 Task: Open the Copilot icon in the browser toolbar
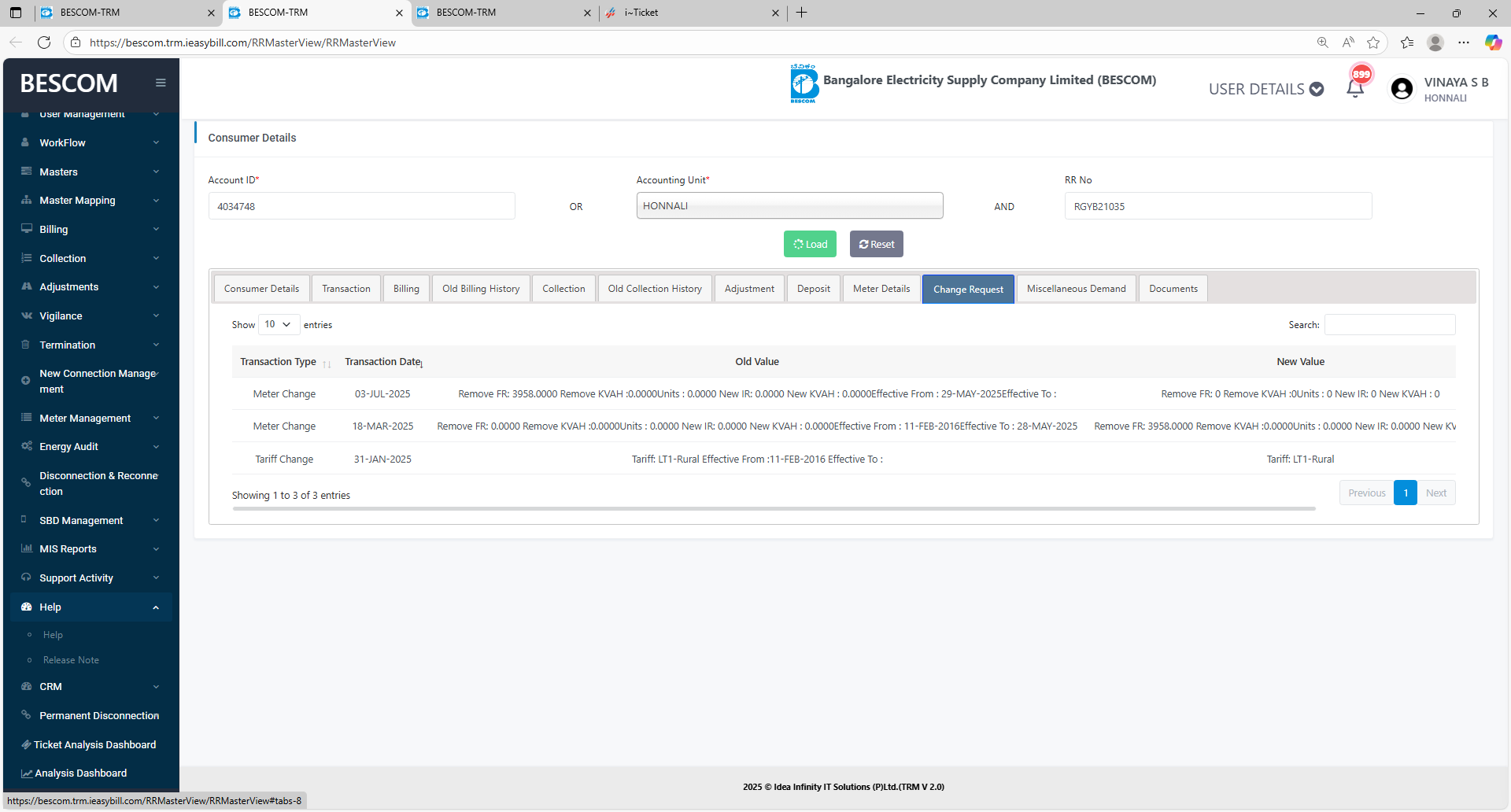pyautogui.click(x=1493, y=42)
